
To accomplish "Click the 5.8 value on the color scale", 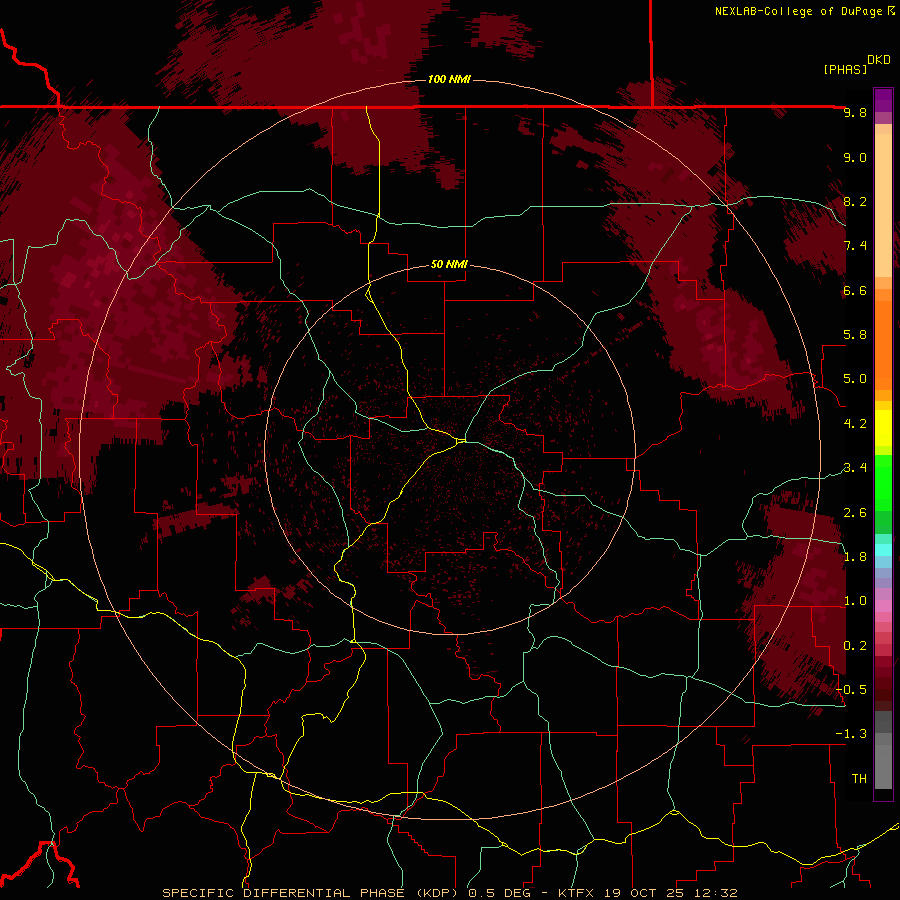I will (x=855, y=335).
